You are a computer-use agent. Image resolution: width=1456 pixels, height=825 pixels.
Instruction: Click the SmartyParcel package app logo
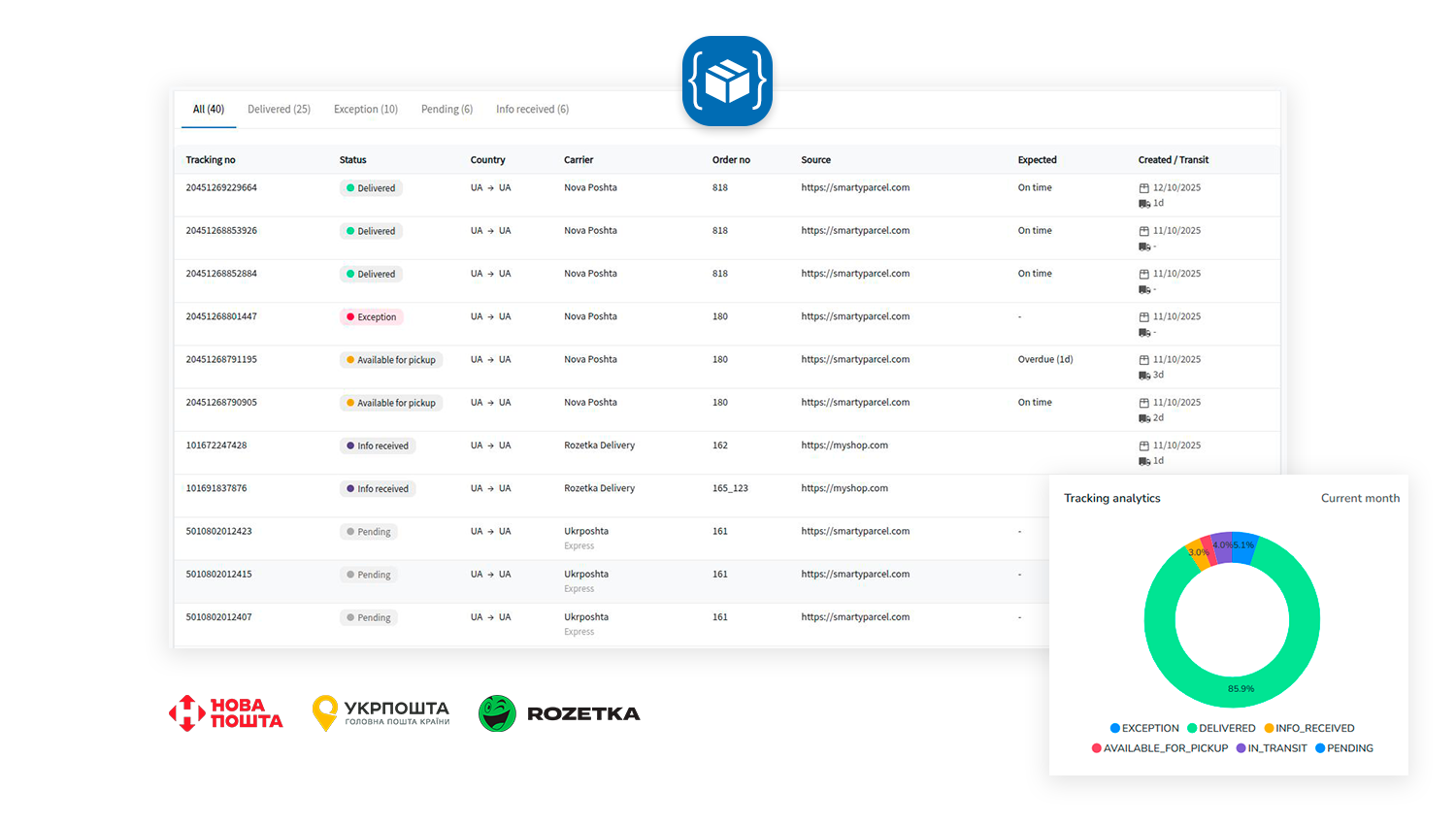point(727,82)
